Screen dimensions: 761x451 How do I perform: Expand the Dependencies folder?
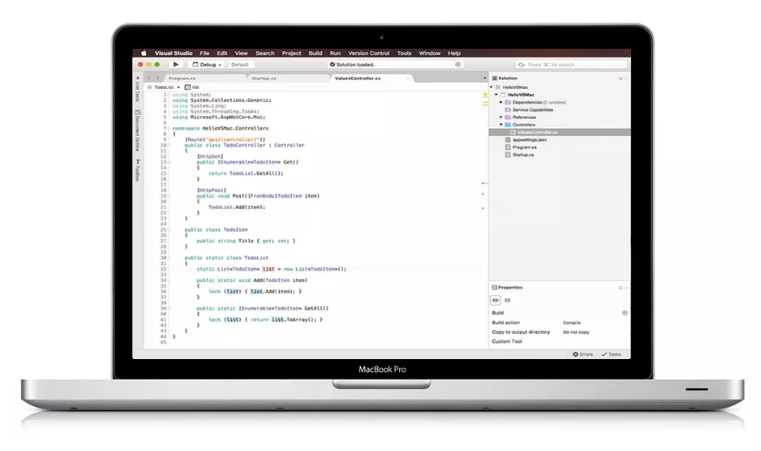click(501, 102)
